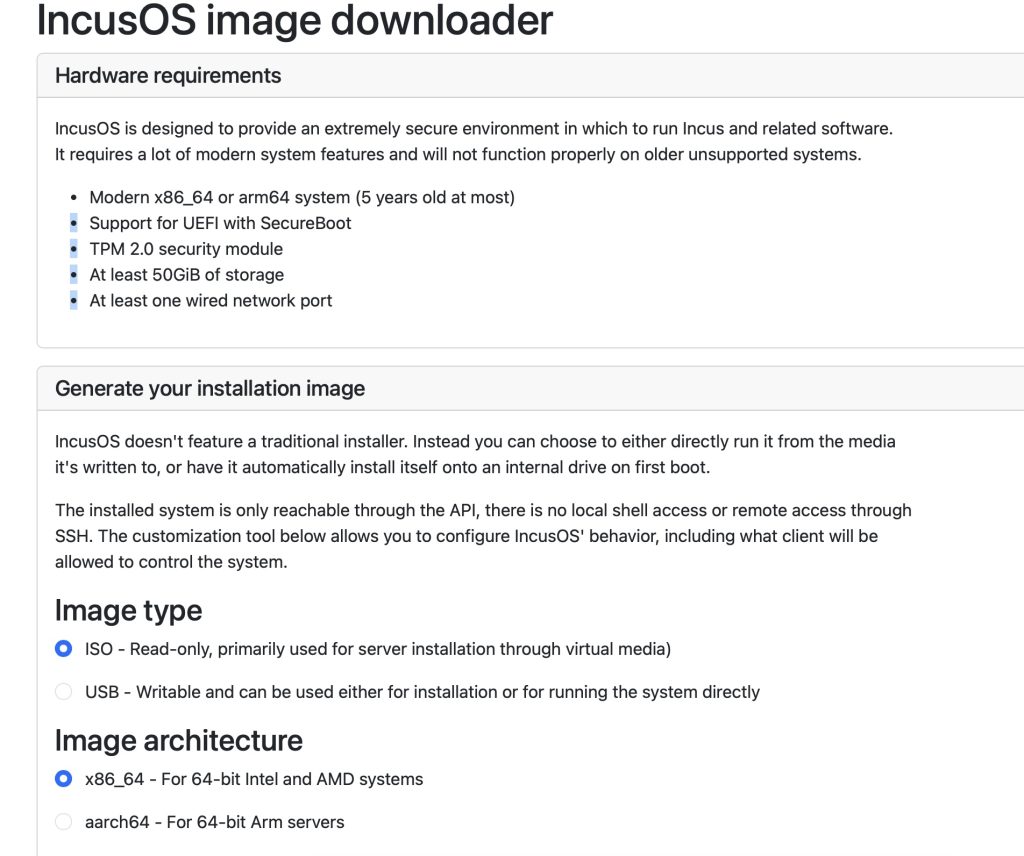Pick aarch64 for 64-bit Arm servers
1024x856 pixels.
(x=63, y=821)
